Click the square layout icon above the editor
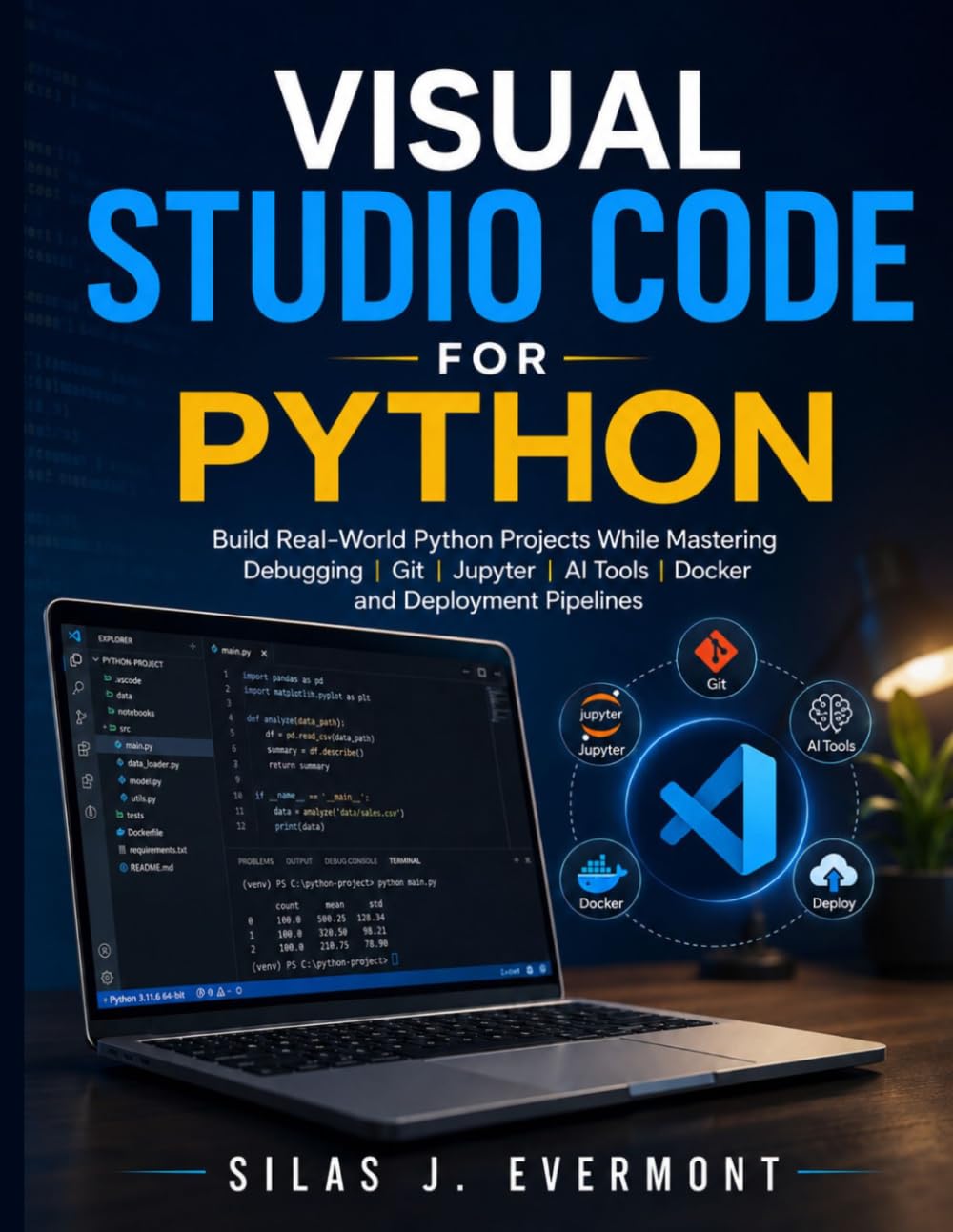953x1232 pixels. click(482, 673)
